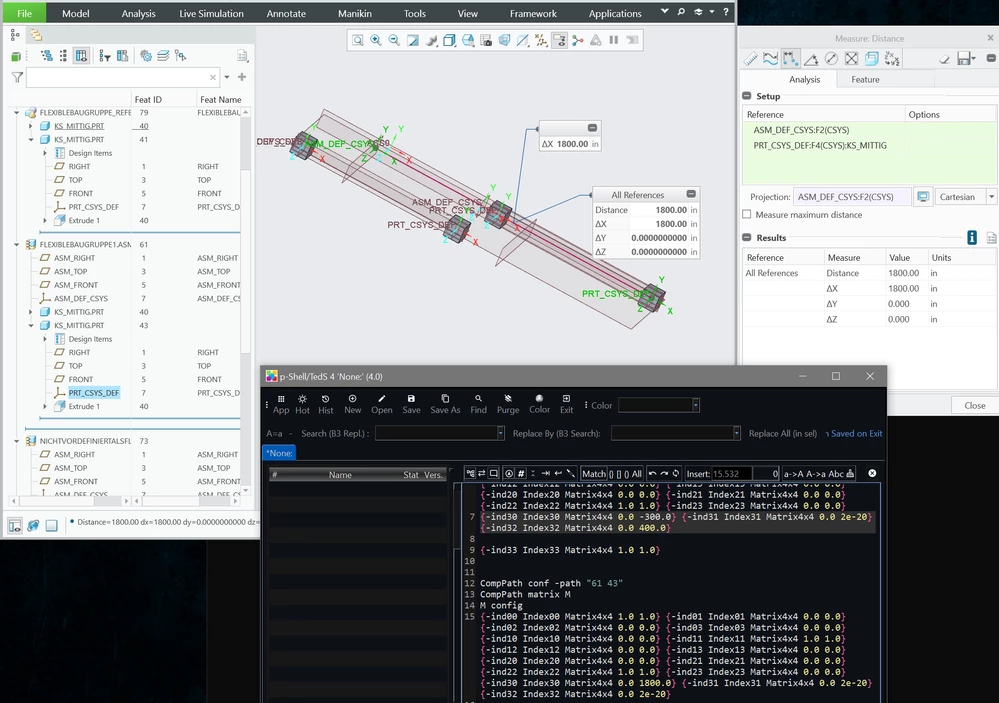Click the floppy save analysis icon
Viewport: 999px width, 703px height.
(964, 59)
